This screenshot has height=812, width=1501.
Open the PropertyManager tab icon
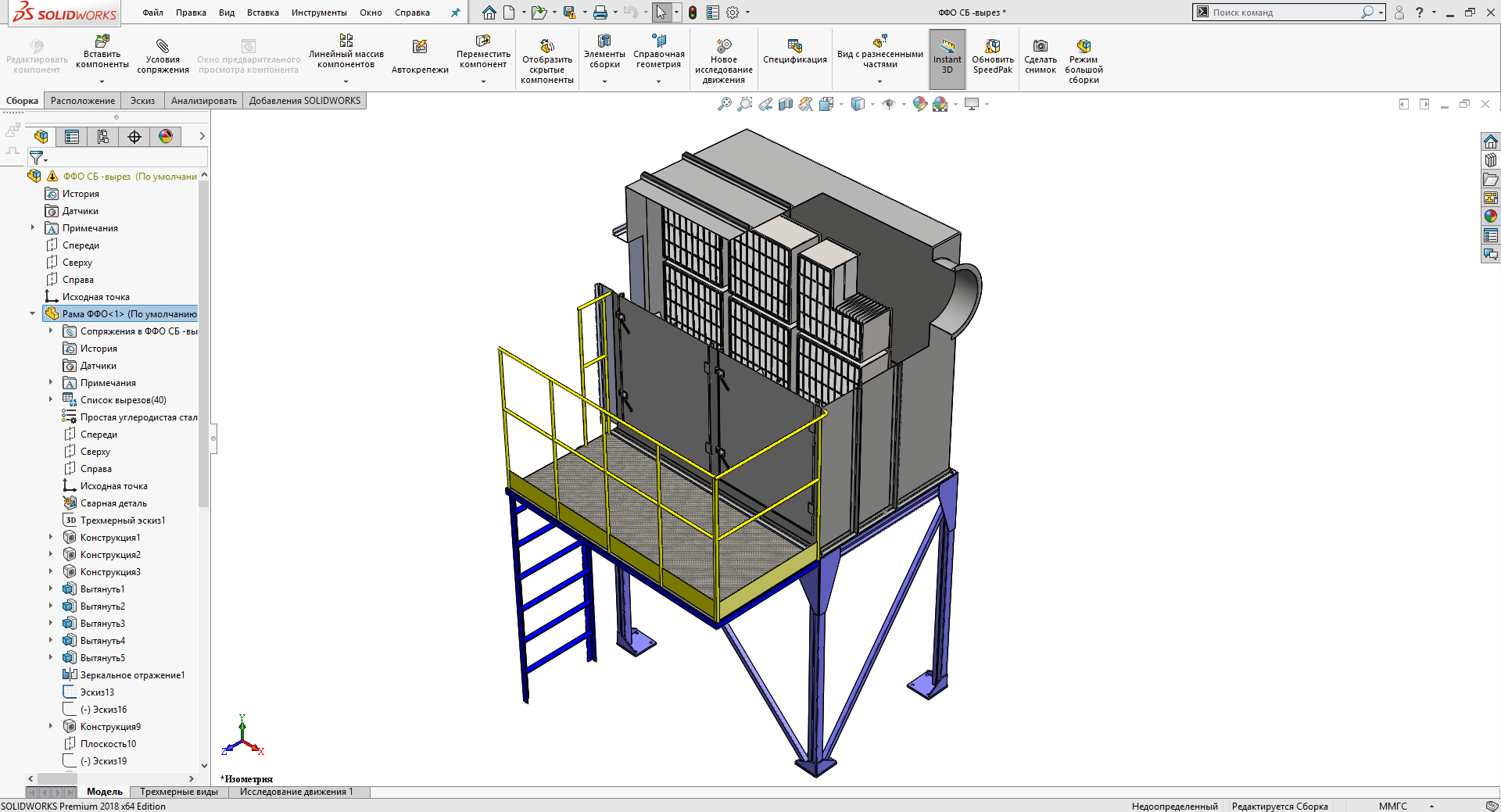click(72, 137)
